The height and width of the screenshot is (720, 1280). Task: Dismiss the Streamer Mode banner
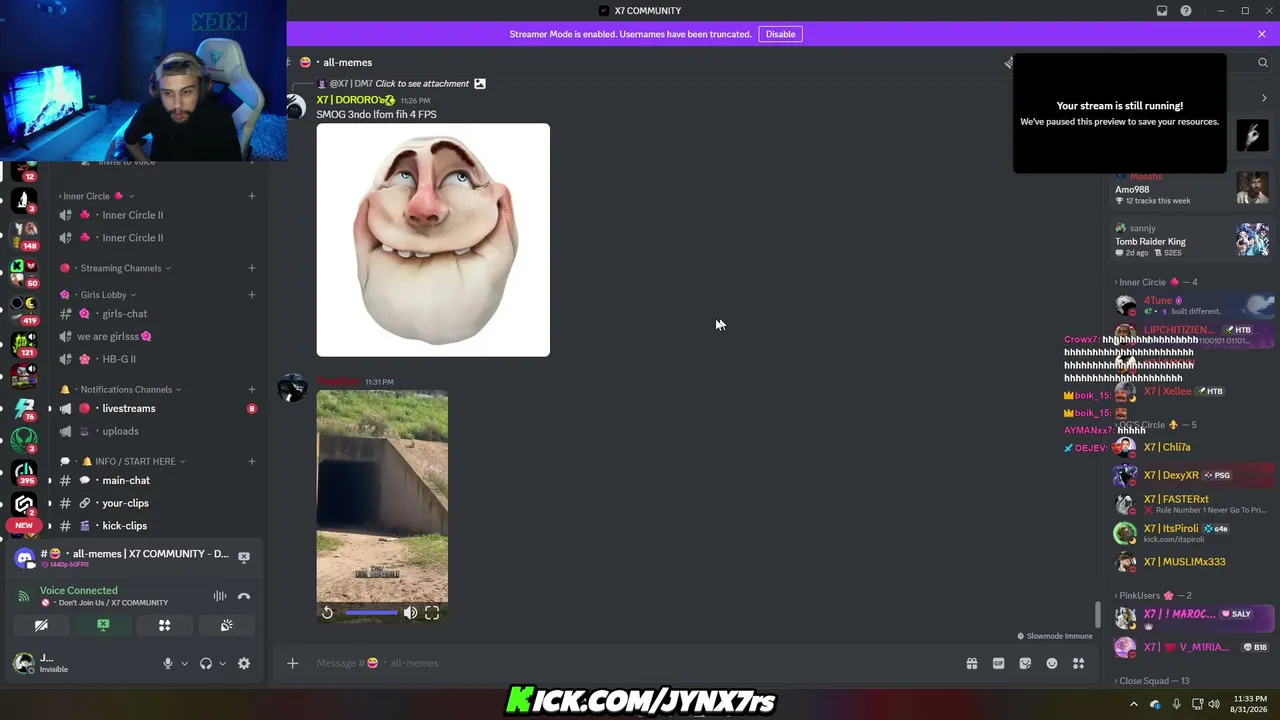pyautogui.click(x=1262, y=34)
